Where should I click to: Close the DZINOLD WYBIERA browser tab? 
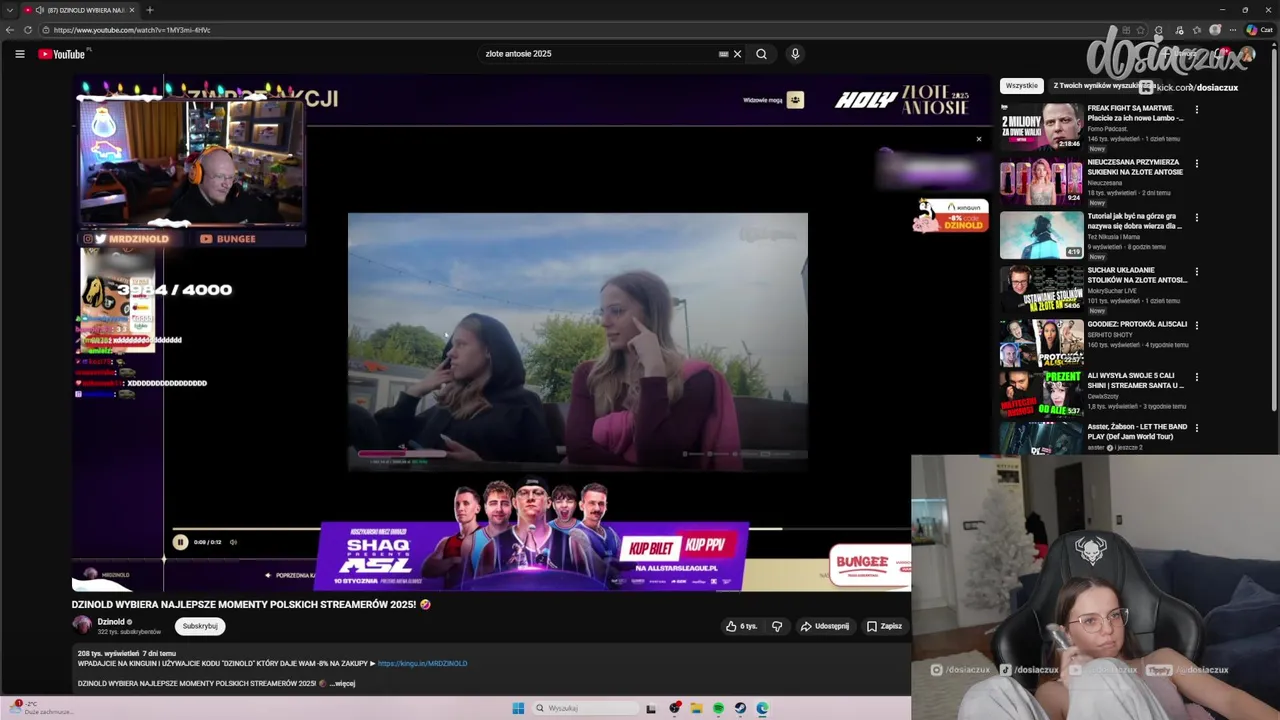pos(132,10)
